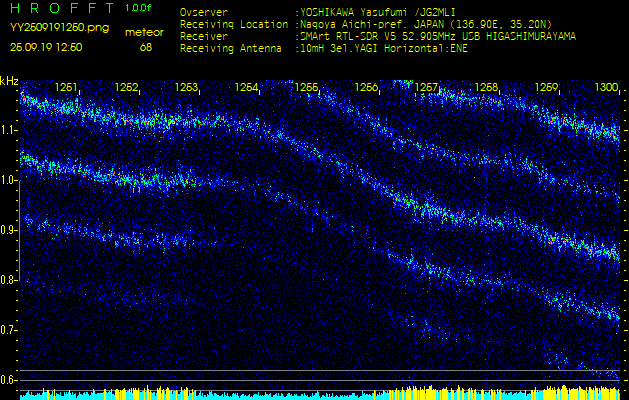Select the 26.09.19 12:50 timestamp

click(x=46, y=47)
